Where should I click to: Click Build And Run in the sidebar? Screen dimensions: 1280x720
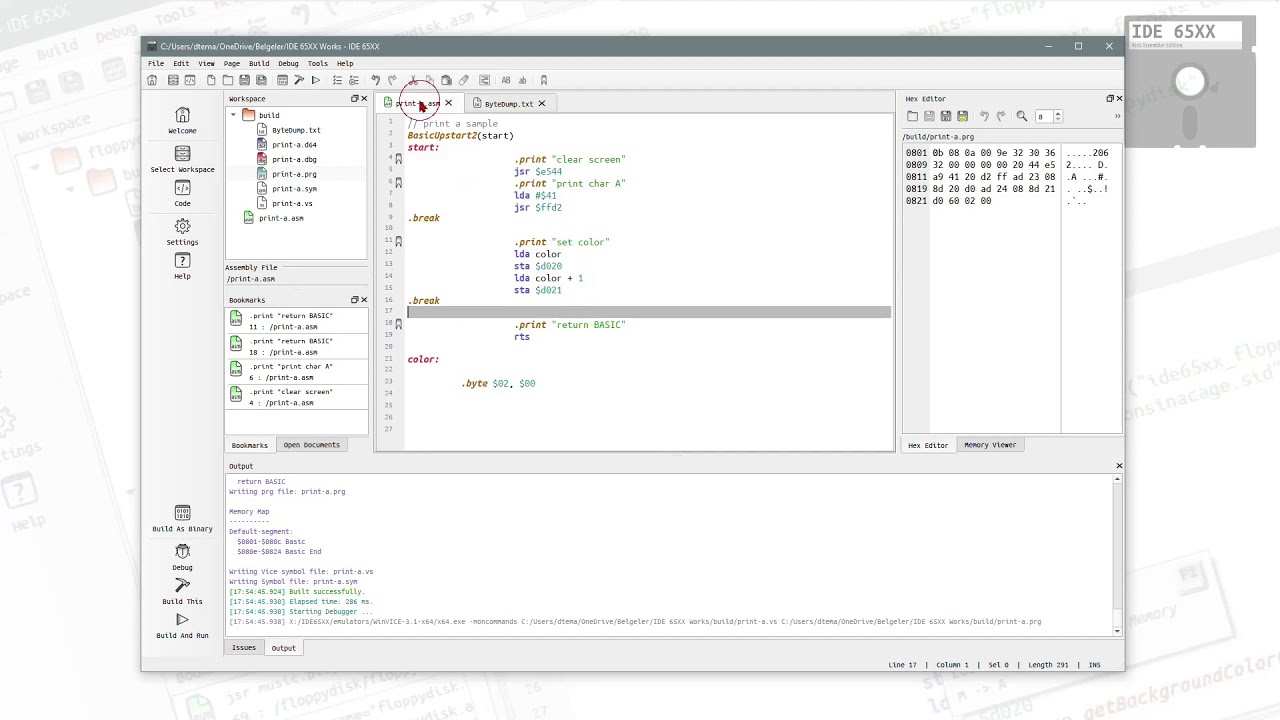182,625
